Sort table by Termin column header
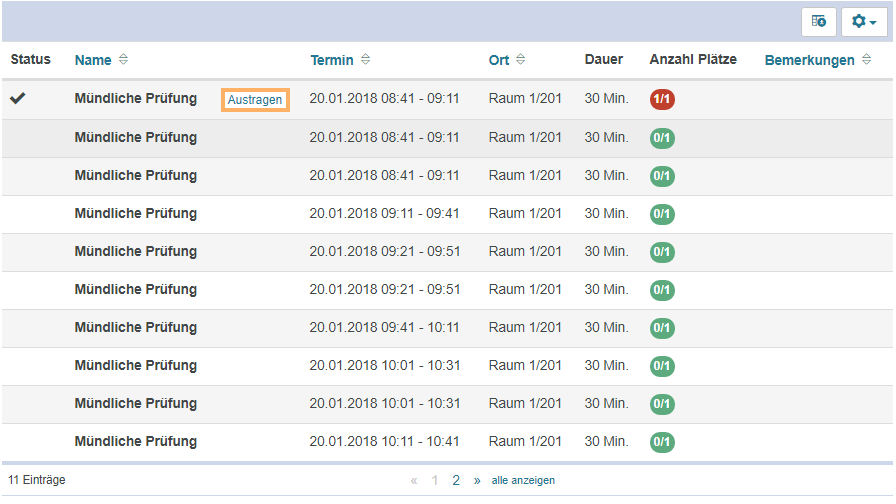896x504 pixels. coord(332,60)
